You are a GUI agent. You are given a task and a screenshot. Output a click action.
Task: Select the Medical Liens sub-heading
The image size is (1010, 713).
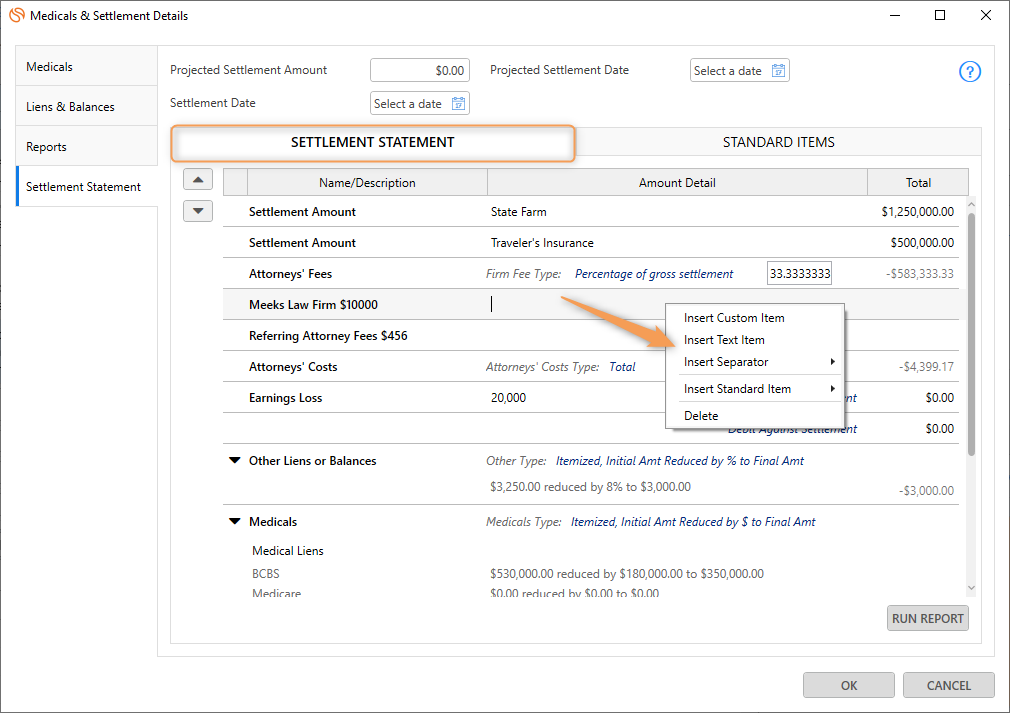point(288,551)
